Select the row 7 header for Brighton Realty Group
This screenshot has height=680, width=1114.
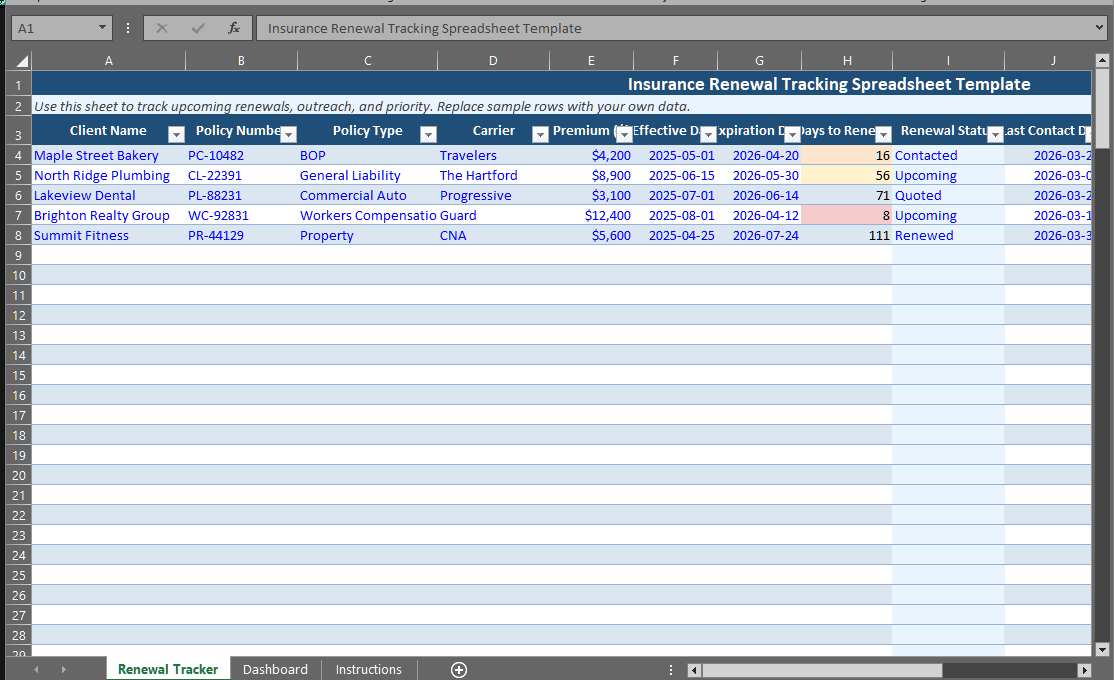18,215
